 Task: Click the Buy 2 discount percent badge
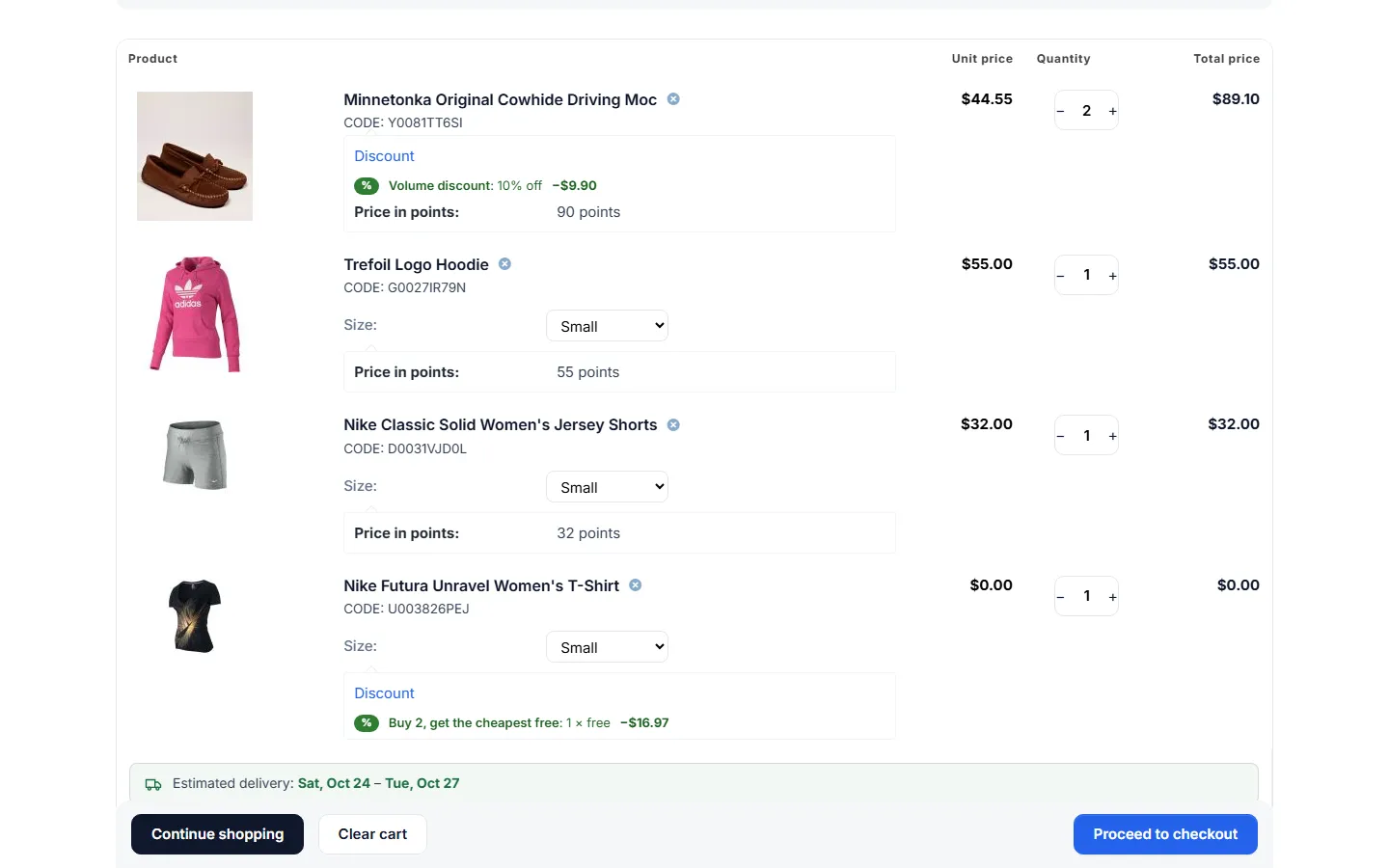pos(367,723)
